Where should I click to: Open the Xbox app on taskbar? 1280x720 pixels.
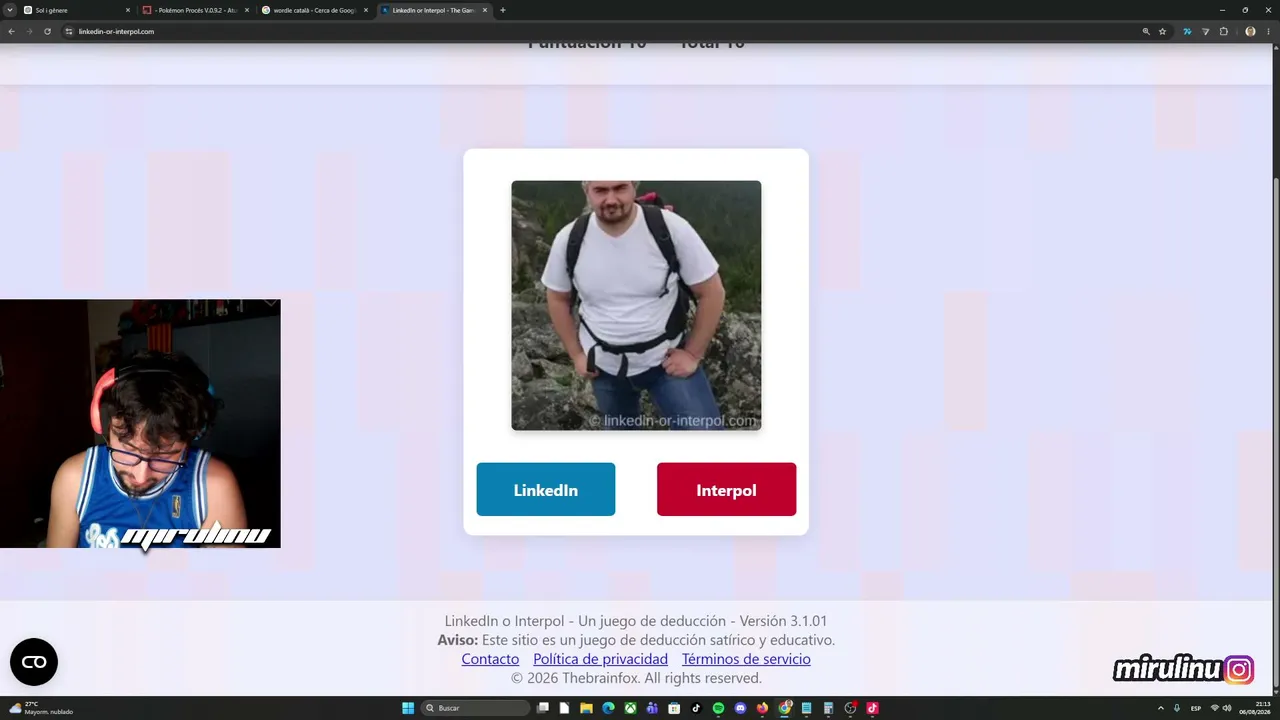[x=630, y=708]
